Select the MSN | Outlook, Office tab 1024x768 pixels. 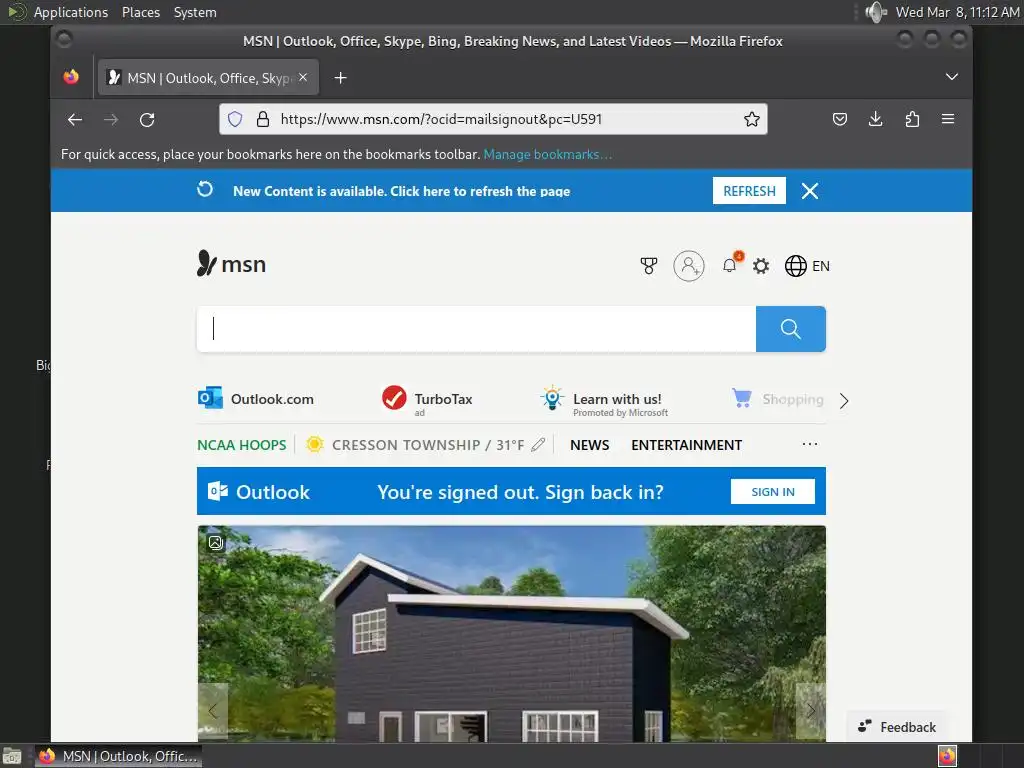click(x=208, y=78)
